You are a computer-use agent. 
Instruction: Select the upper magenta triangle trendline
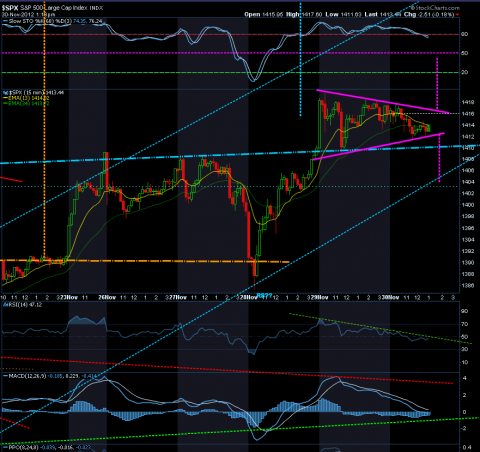383,101
